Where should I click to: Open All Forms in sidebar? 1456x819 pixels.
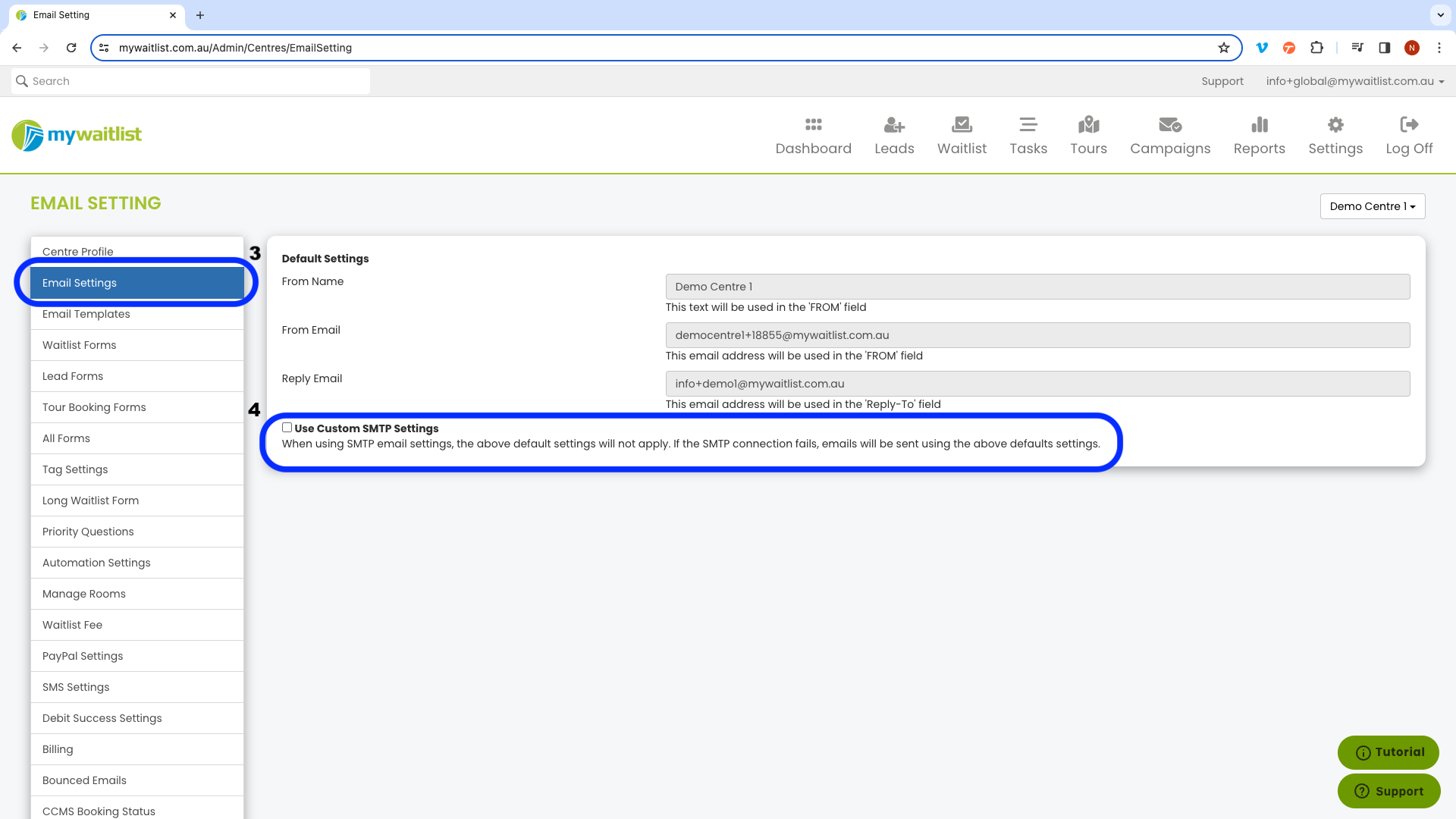pos(137,438)
